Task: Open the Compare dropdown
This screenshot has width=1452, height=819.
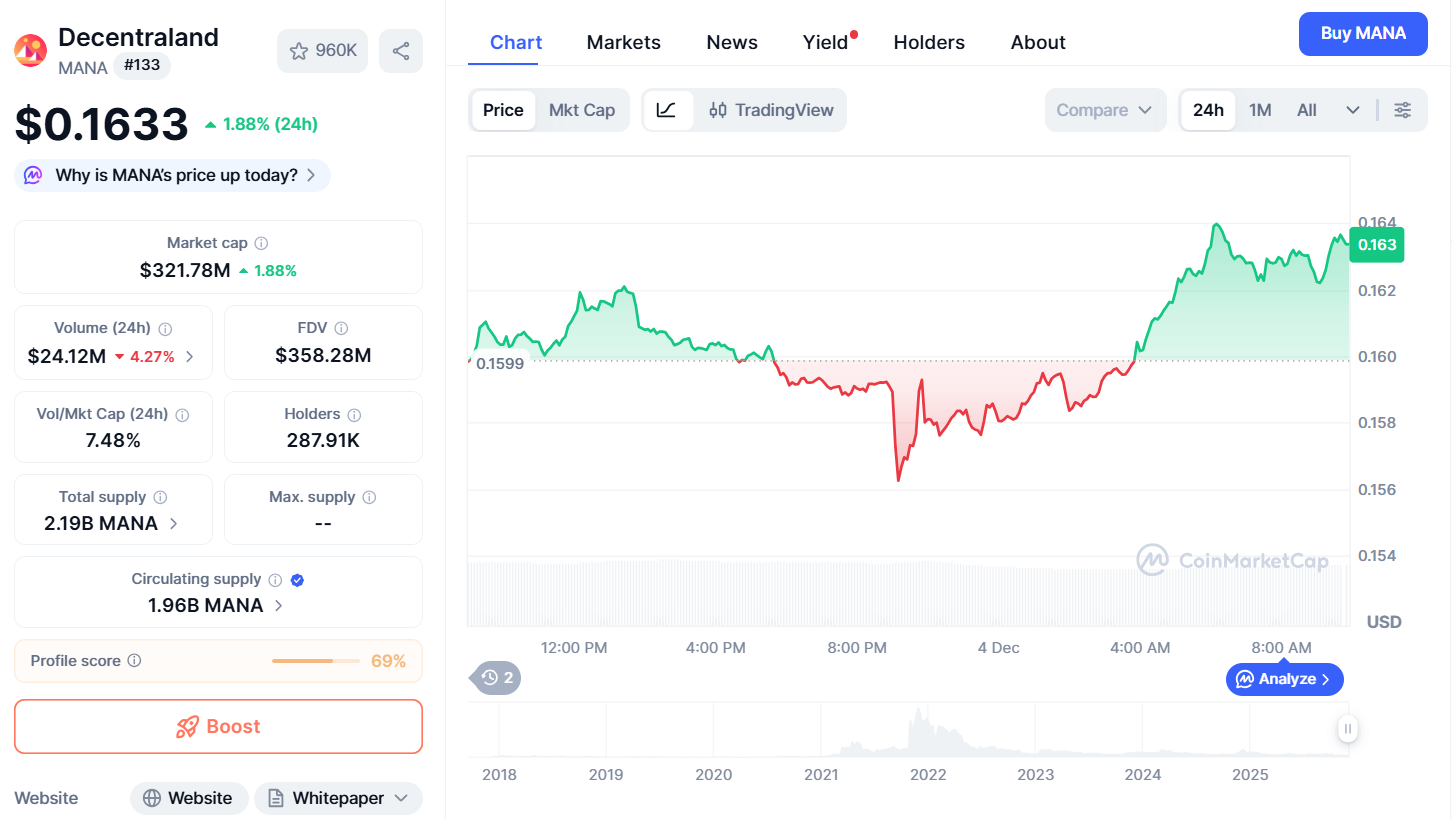Action: [x=1104, y=110]
